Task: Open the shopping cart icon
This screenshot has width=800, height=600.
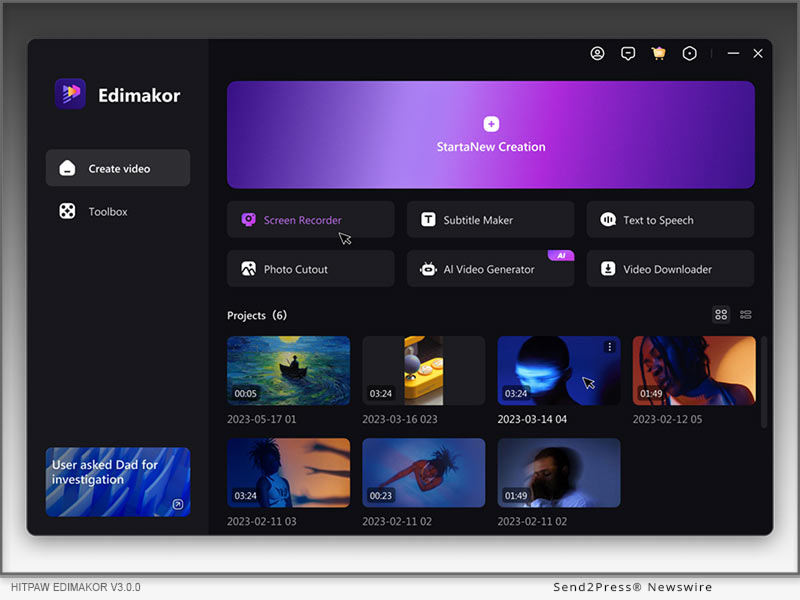Action: [658, 54]
